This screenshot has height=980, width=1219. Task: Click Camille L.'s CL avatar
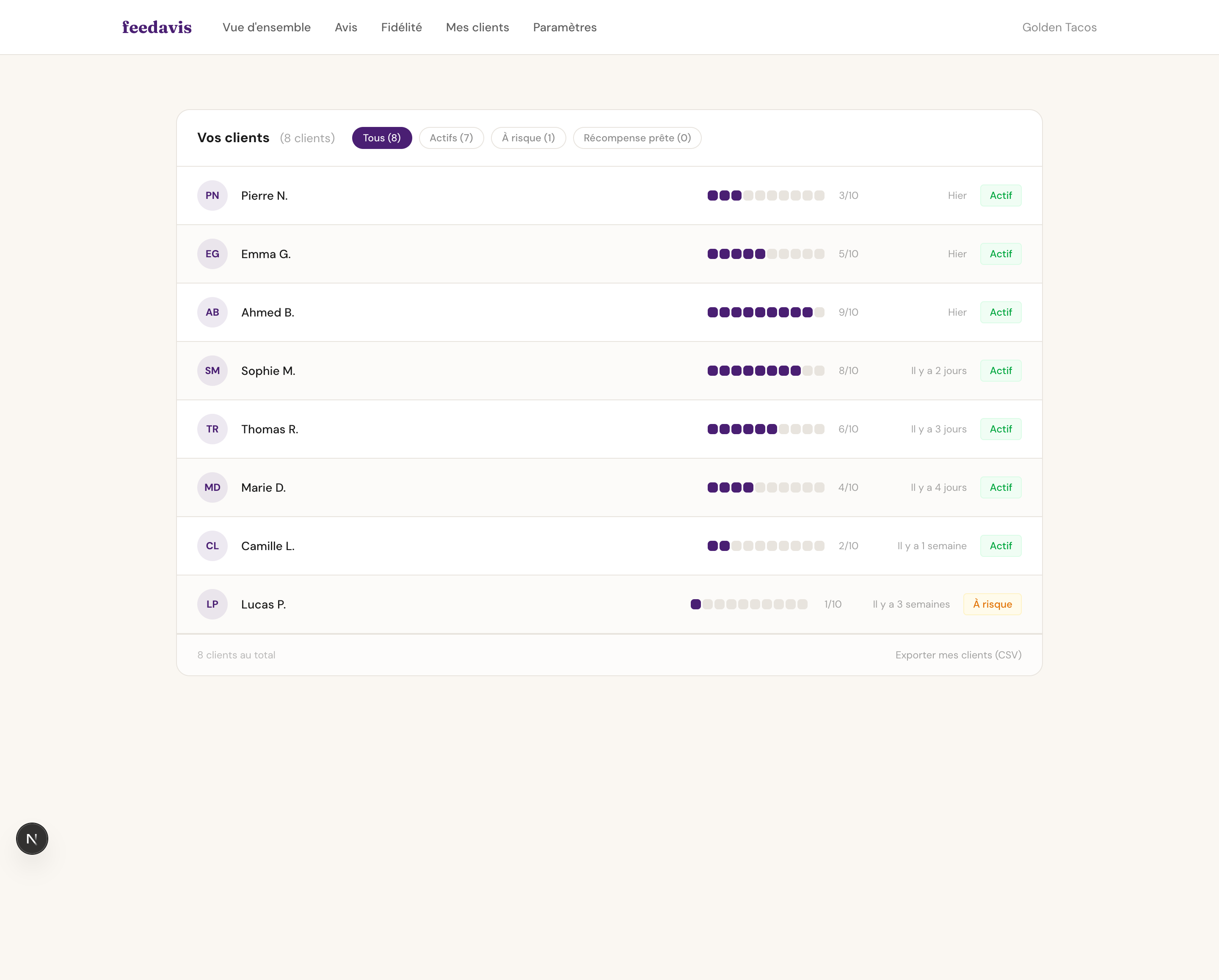212,546
